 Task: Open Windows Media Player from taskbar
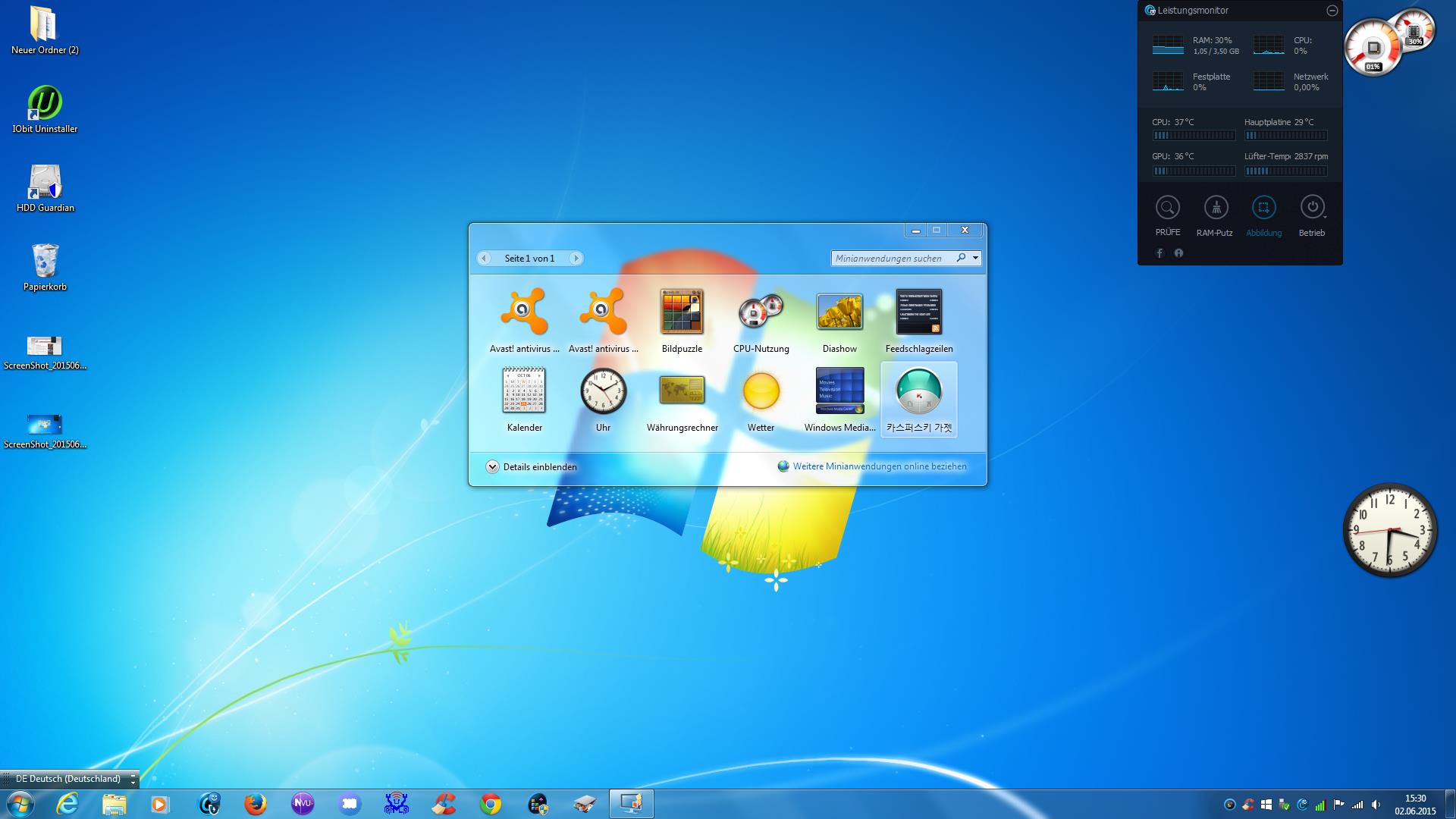point(161,804)
